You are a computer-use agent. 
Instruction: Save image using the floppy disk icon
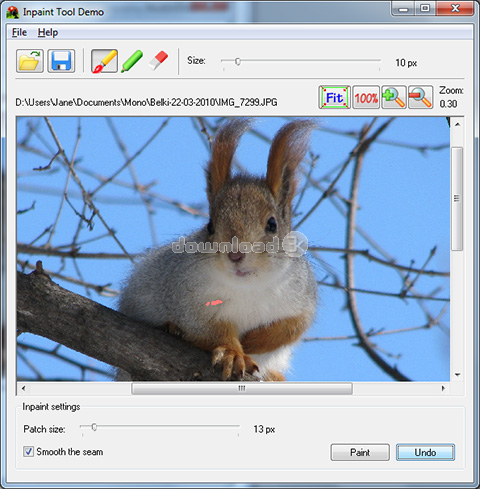pyautogui.click(x=61, y=61)
